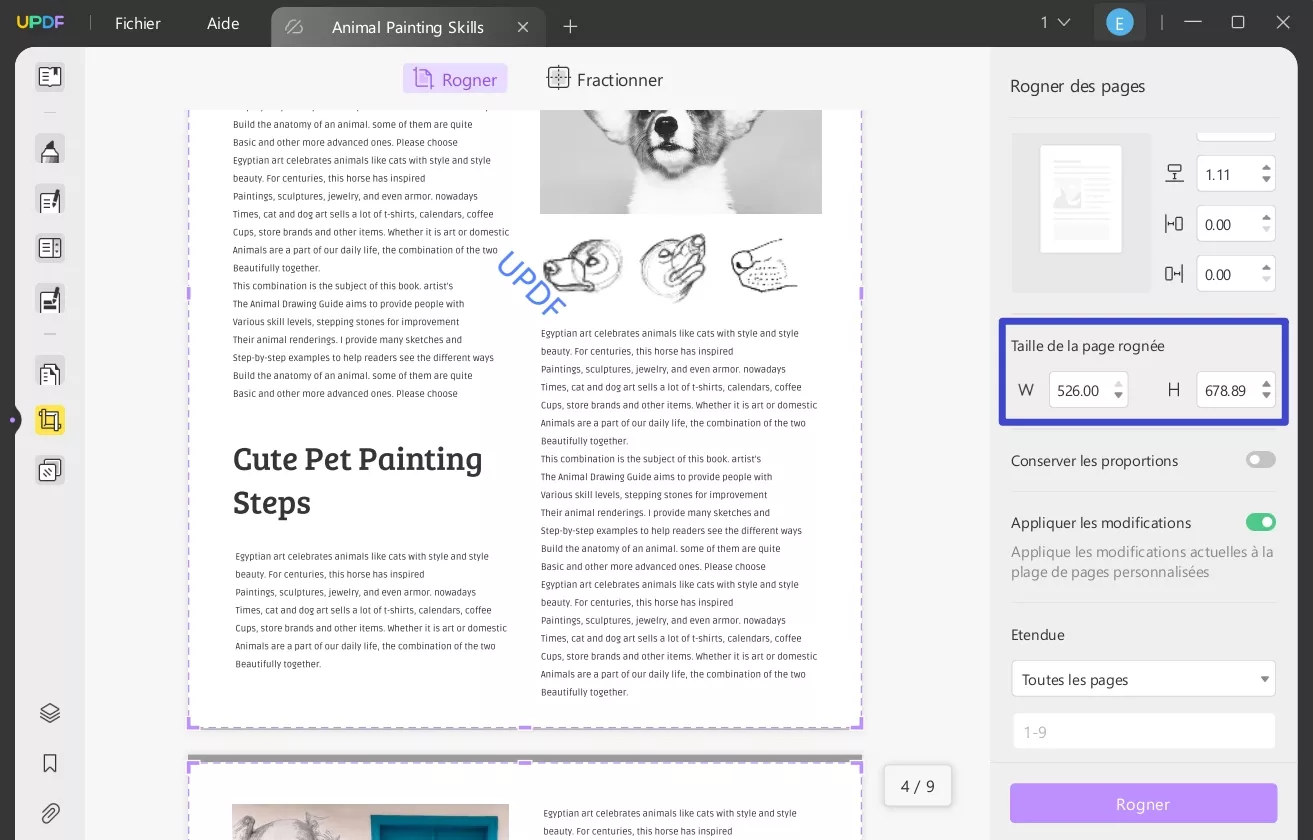Select the Comment highlighter tool in sidebar
Image resolution: width=1313 pixels, height=840 pixels.
tap(50, 150)
